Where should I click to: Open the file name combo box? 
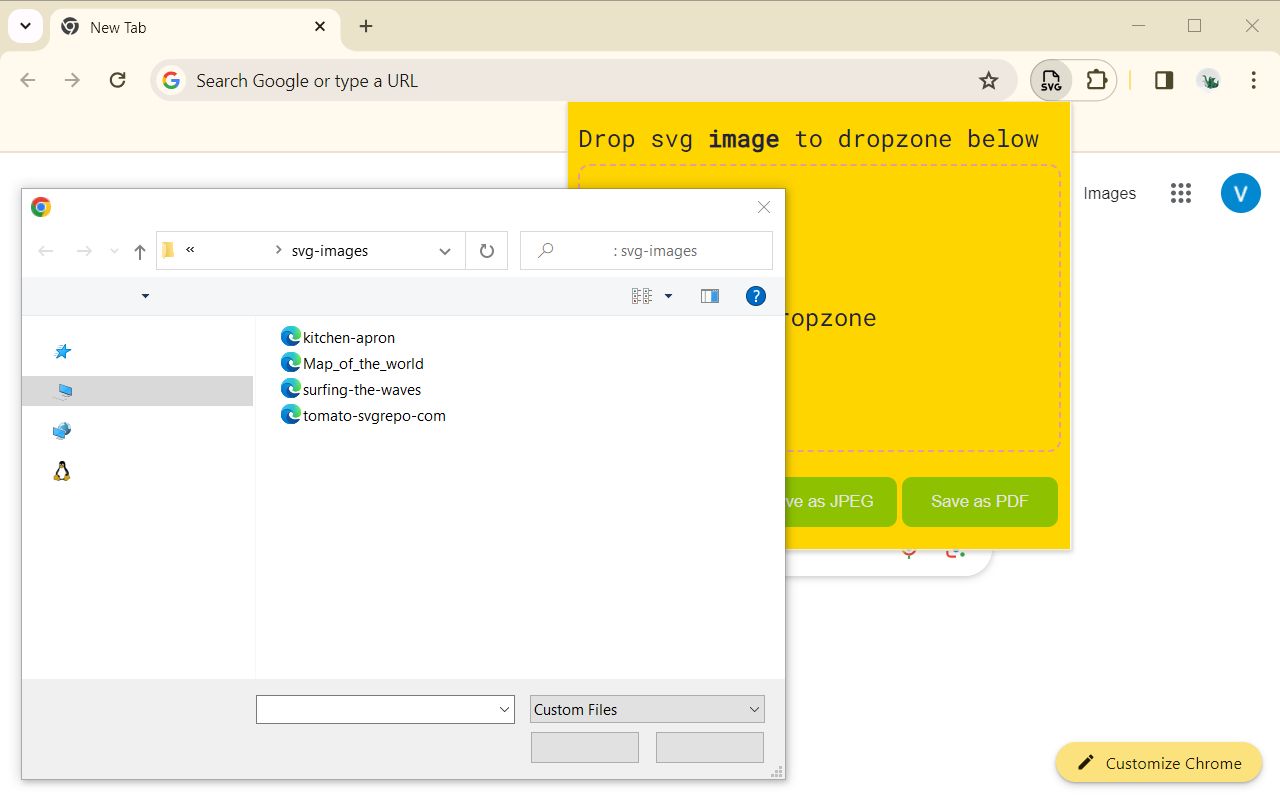(x=385, y=710)
